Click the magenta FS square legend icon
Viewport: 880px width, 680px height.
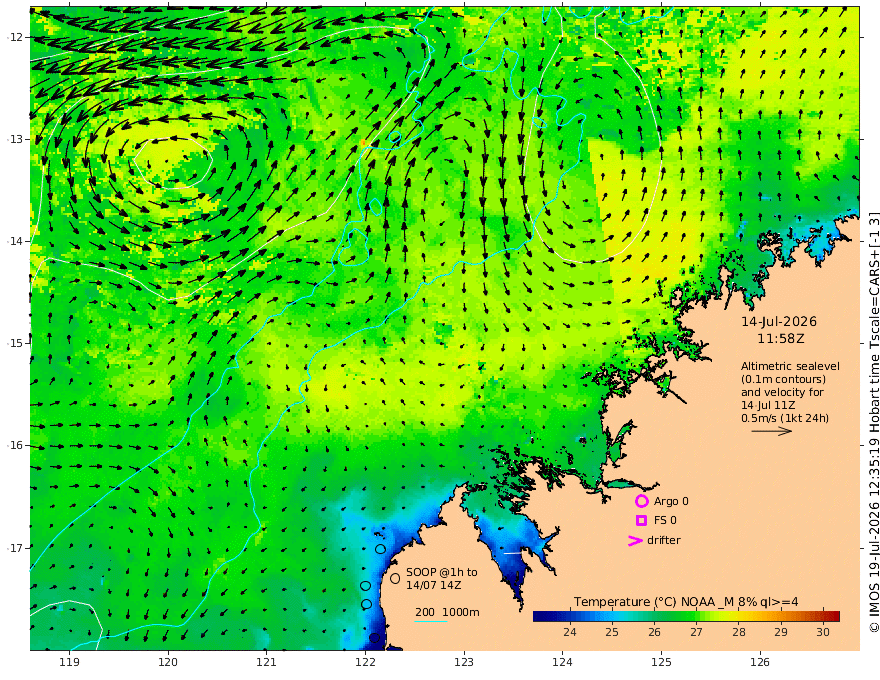click(641, 520)
